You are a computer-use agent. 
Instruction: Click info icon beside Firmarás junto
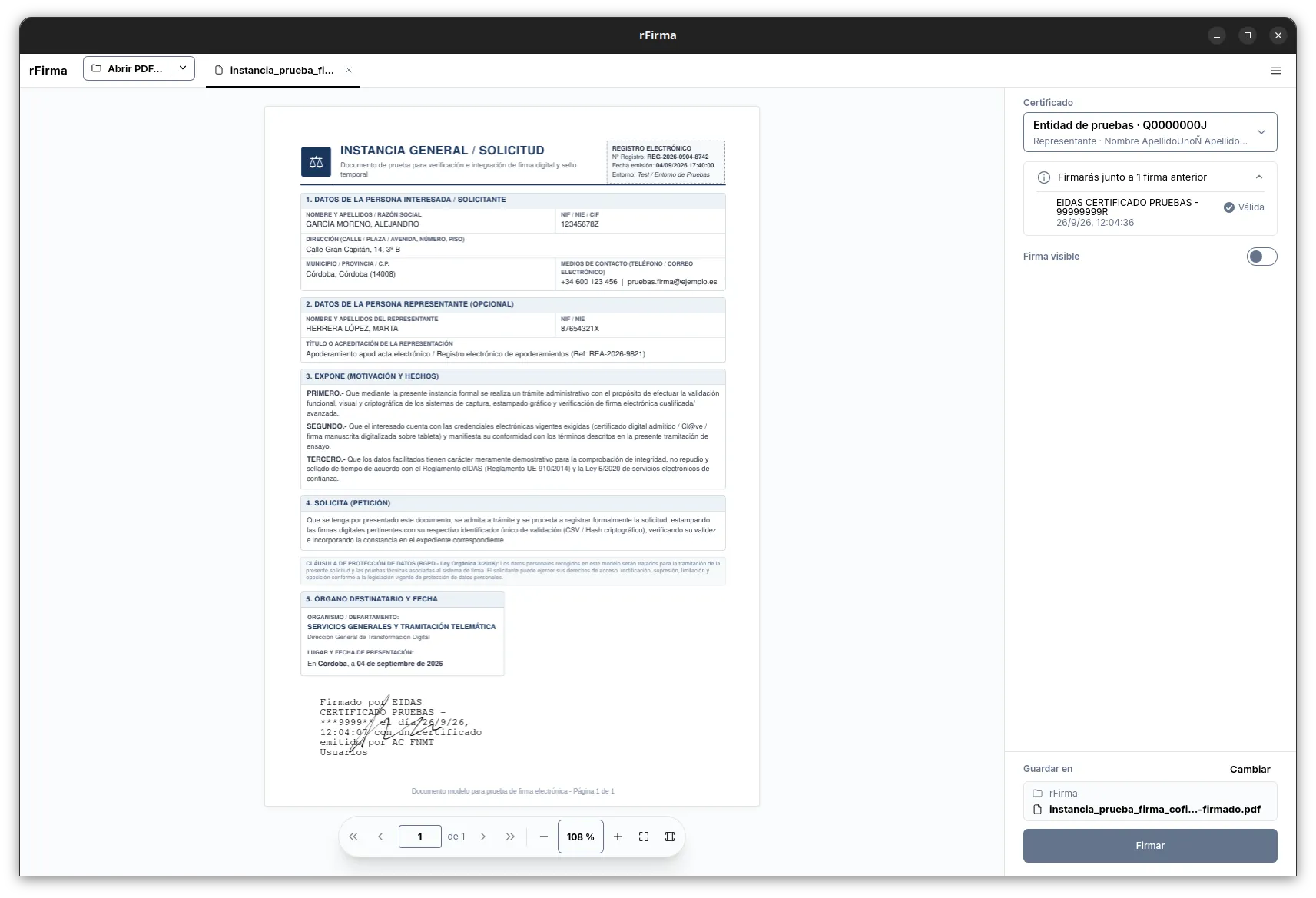1043,177
